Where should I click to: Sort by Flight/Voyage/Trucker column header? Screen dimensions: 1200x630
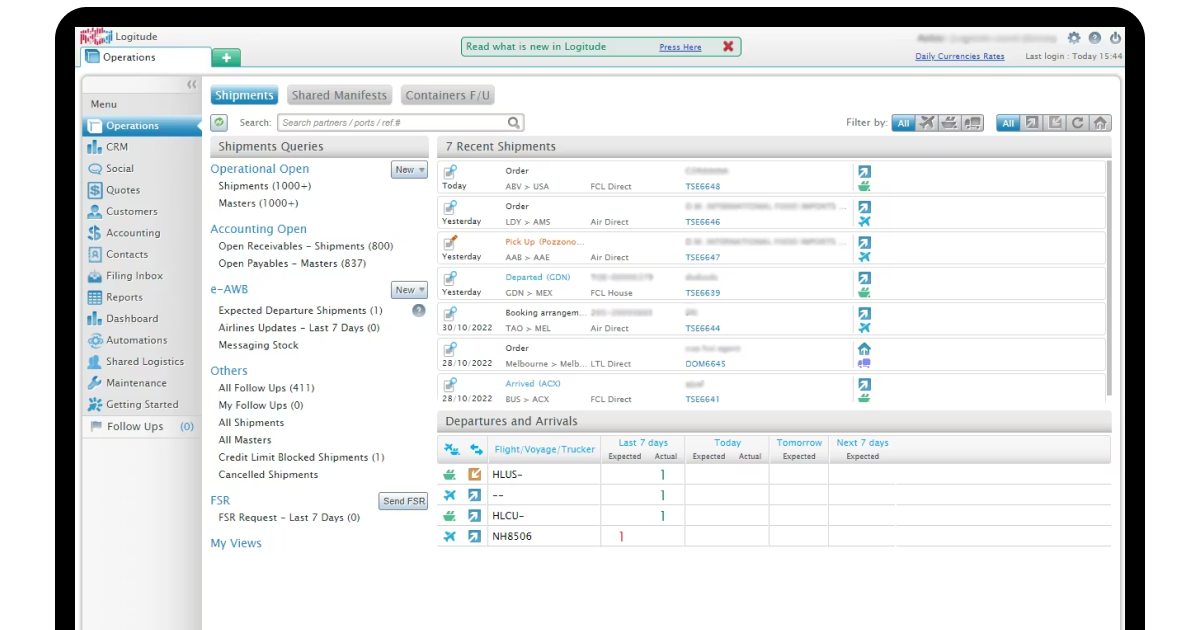point(545,450)
